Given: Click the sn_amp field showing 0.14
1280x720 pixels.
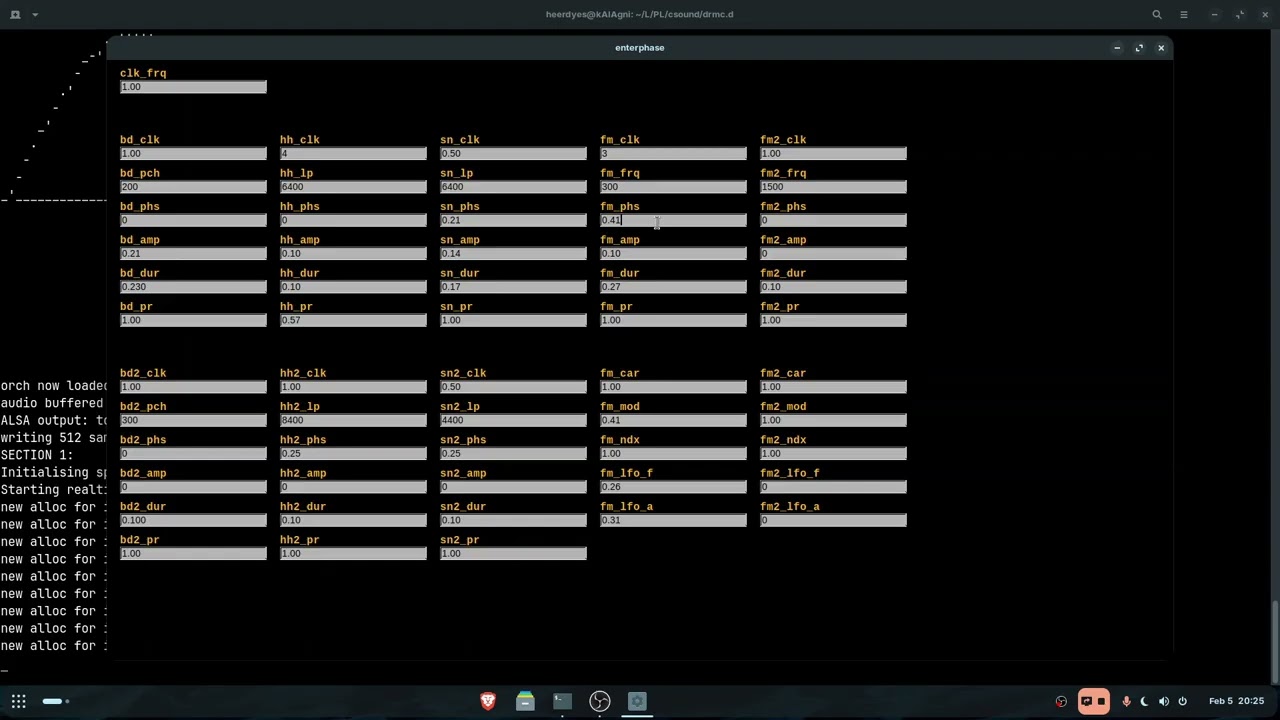Looking at the screenshot, I should (513, 254).
